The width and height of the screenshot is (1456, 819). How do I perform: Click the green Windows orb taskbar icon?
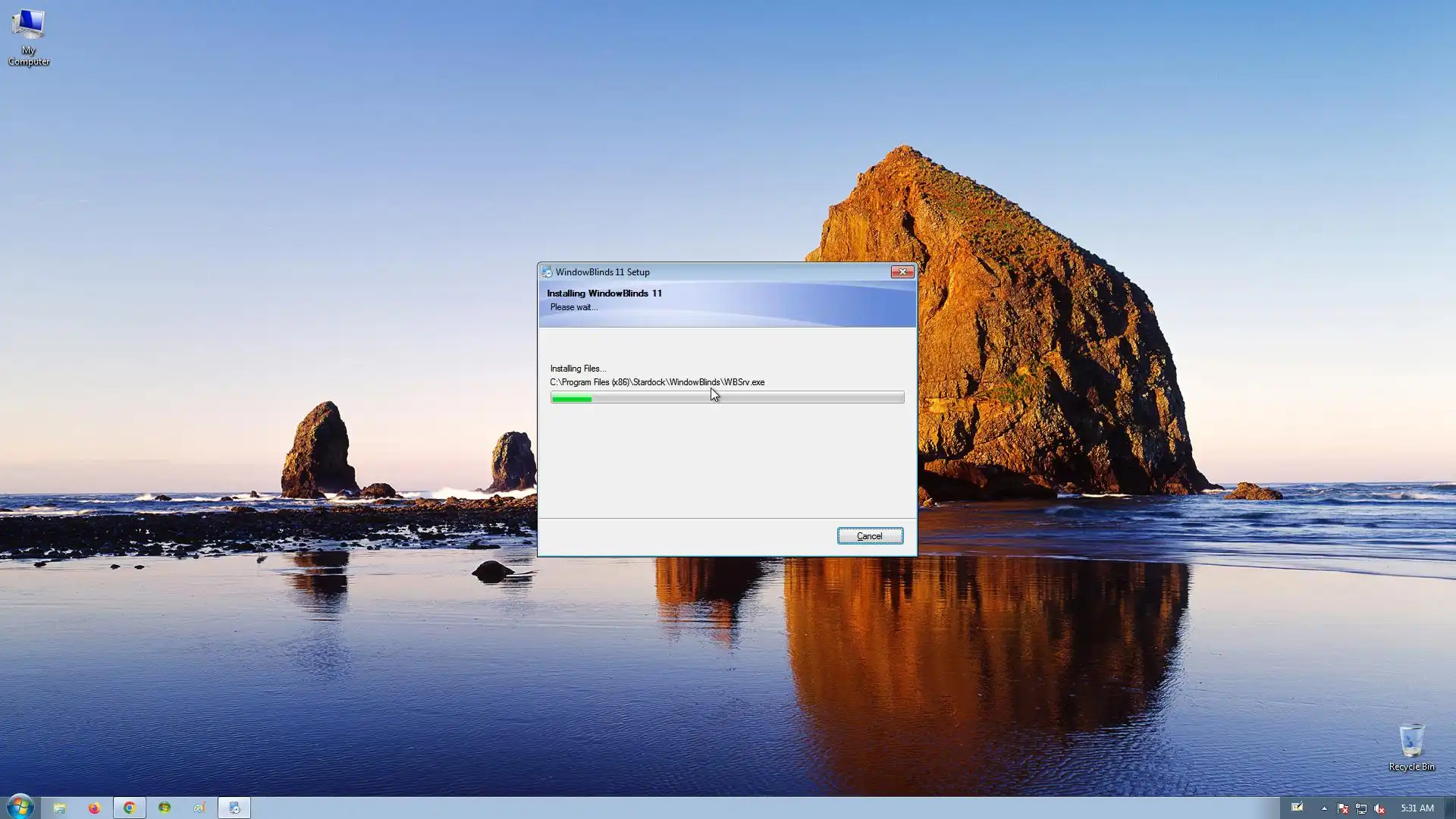165,808
